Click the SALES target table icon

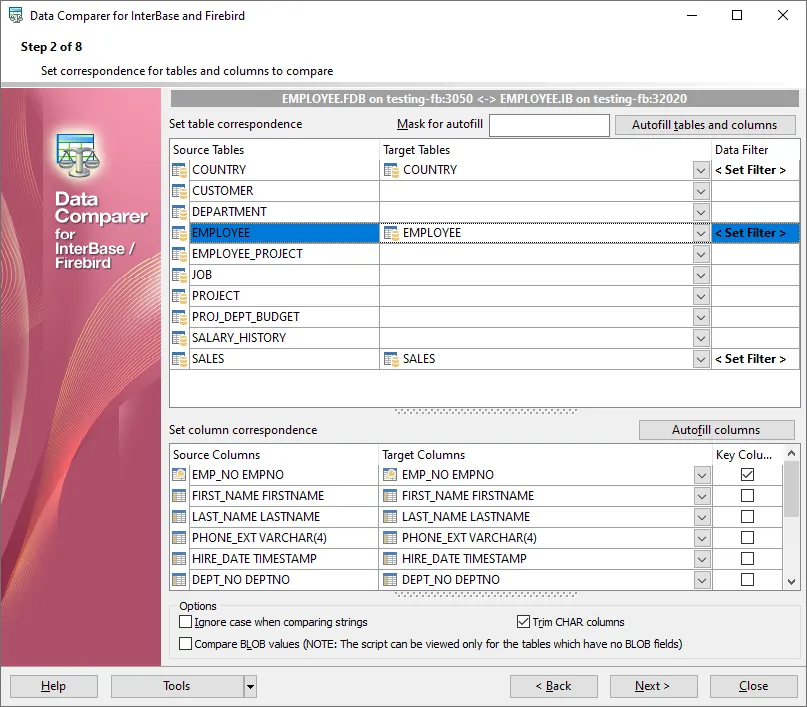point(391,359)
